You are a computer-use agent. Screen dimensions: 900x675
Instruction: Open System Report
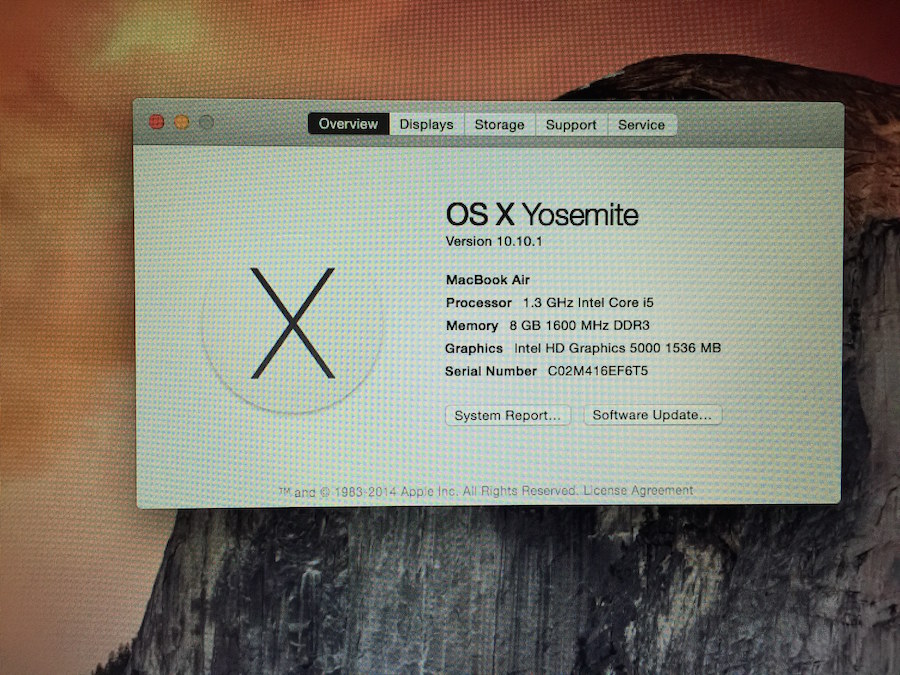point(508,415)
